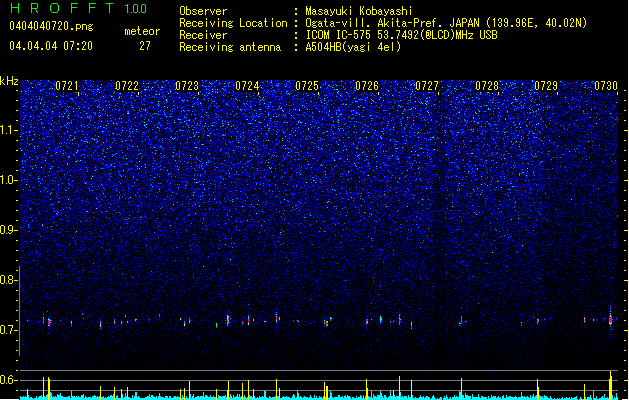Select the filename 0404040720.png
Image resolution: width=629 pixels, height=400 pixels.
51,26
